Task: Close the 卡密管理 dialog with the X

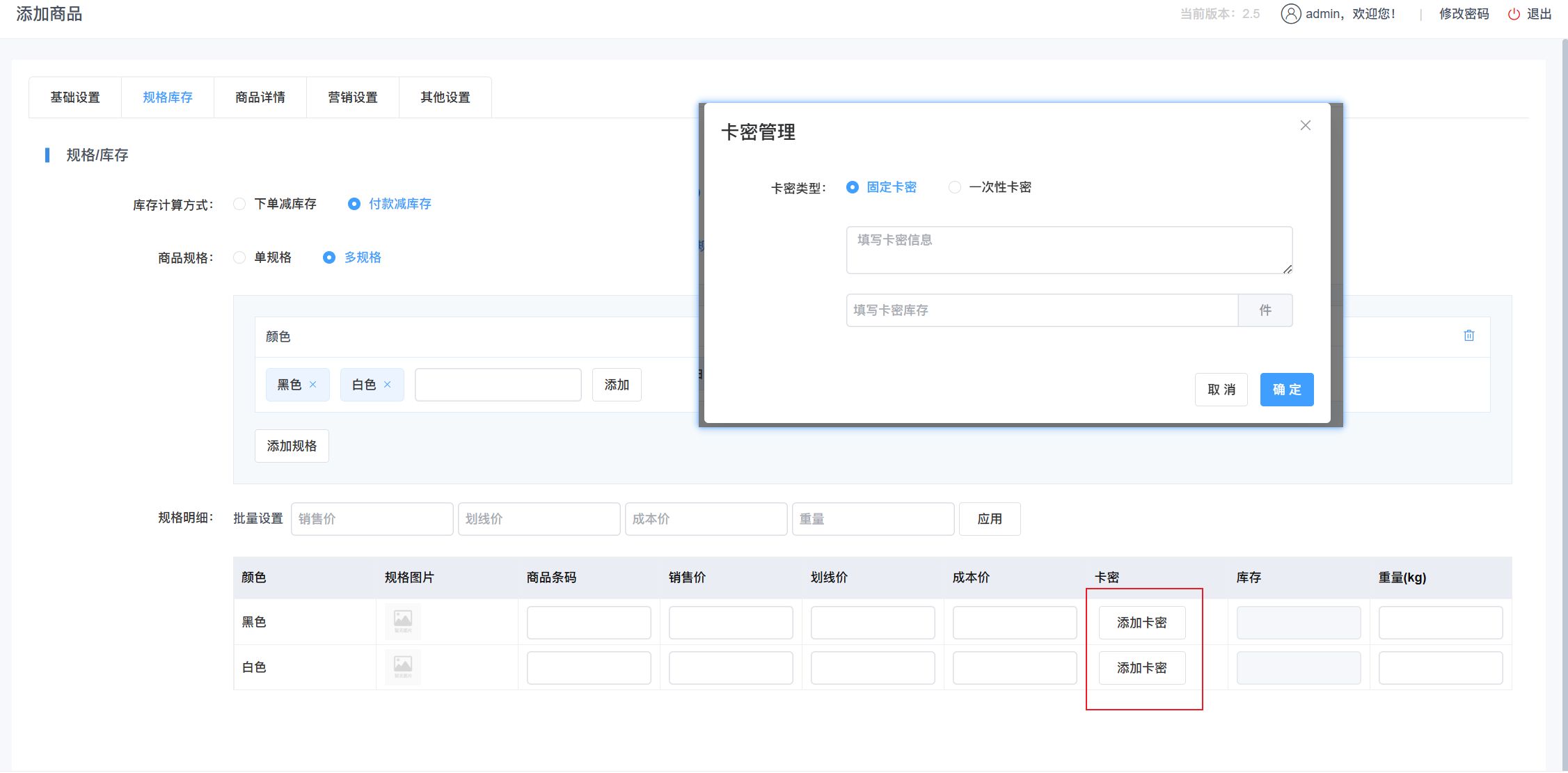Action: [x=1305, y=125]
